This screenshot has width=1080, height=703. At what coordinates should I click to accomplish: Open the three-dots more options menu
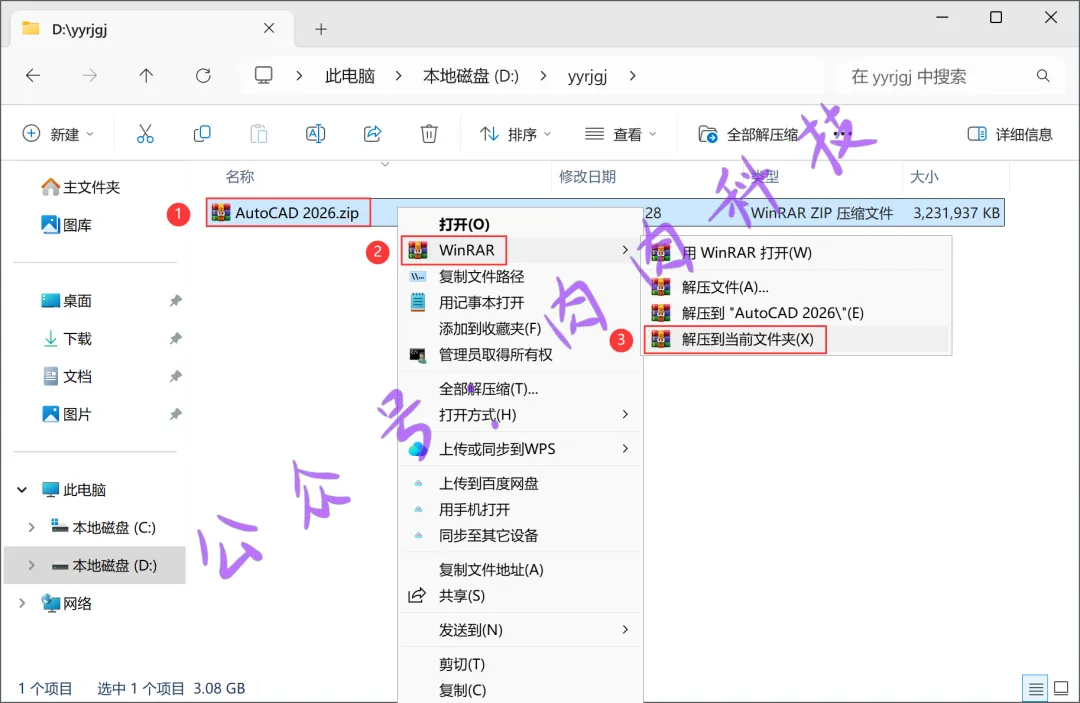pos(842,134)
